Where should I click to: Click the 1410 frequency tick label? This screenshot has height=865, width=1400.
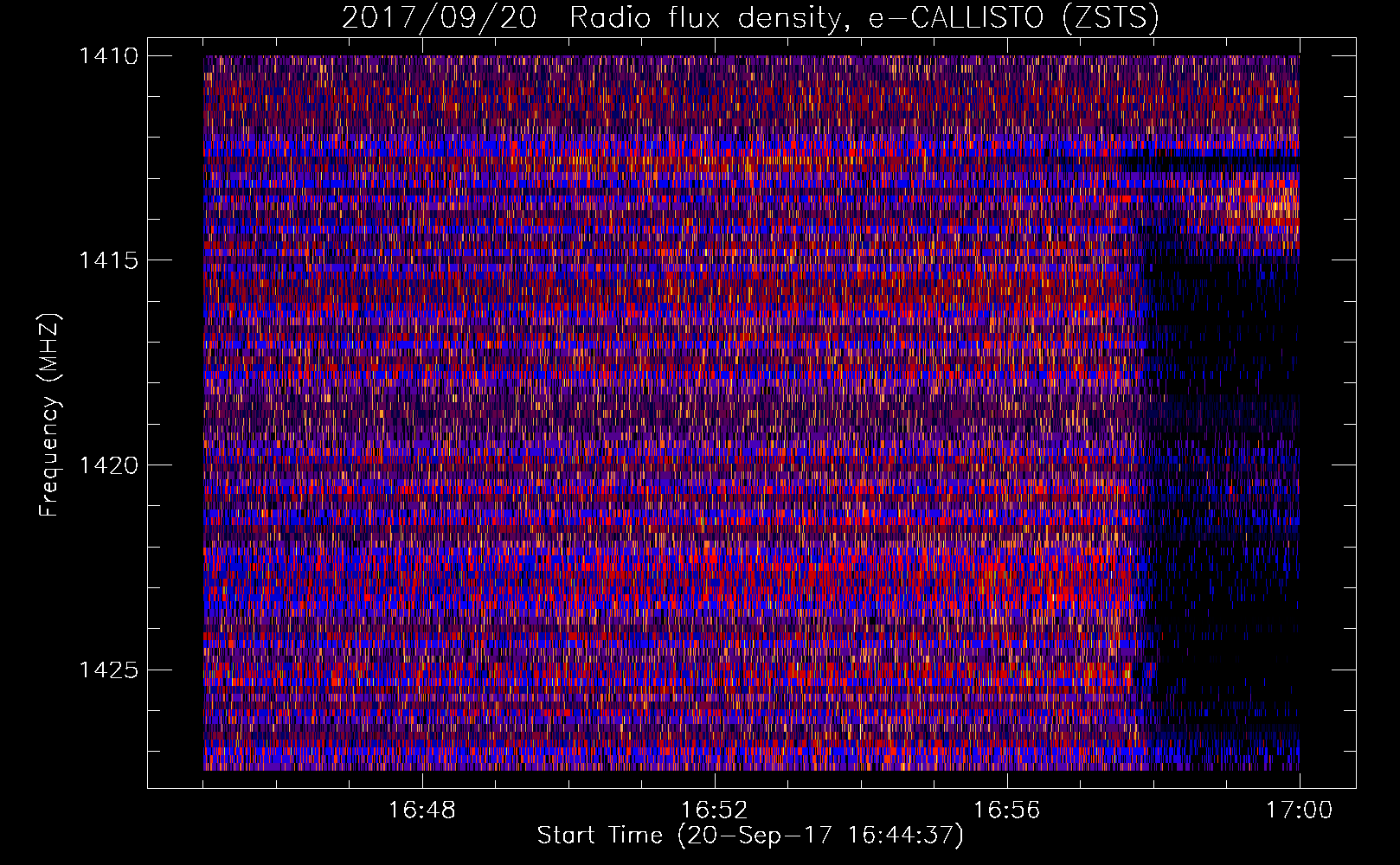(108, 56)
